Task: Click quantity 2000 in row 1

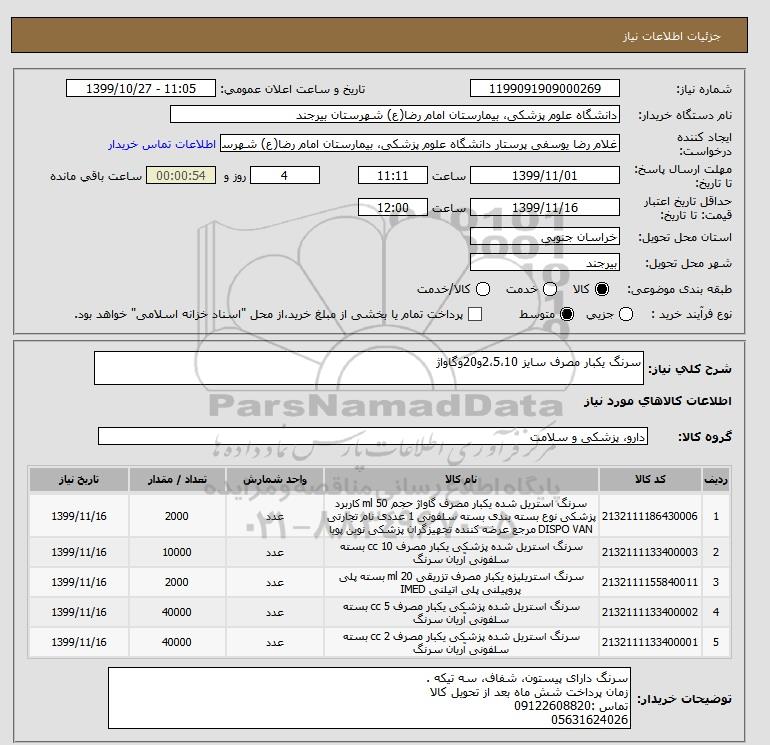Action: click(177, 516)
